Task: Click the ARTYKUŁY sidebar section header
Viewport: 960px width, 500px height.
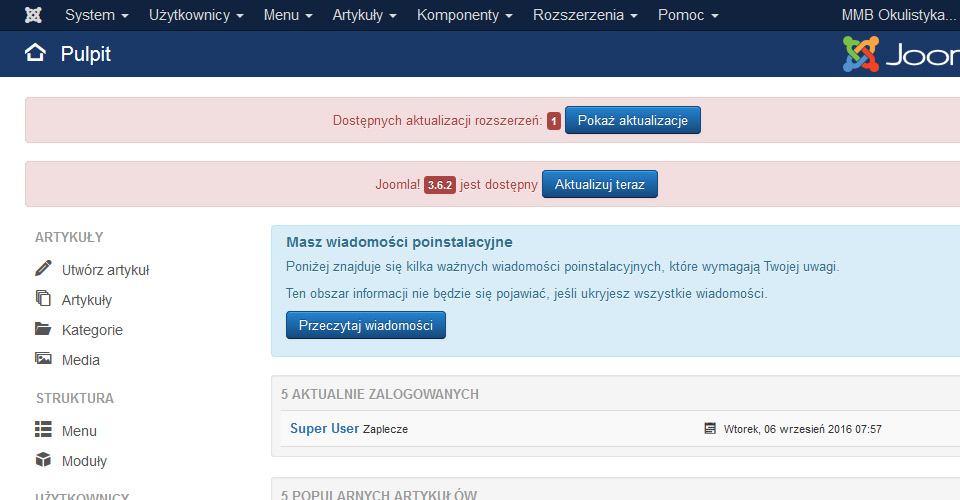Action: pyautogui.click(x=69, y=237)
